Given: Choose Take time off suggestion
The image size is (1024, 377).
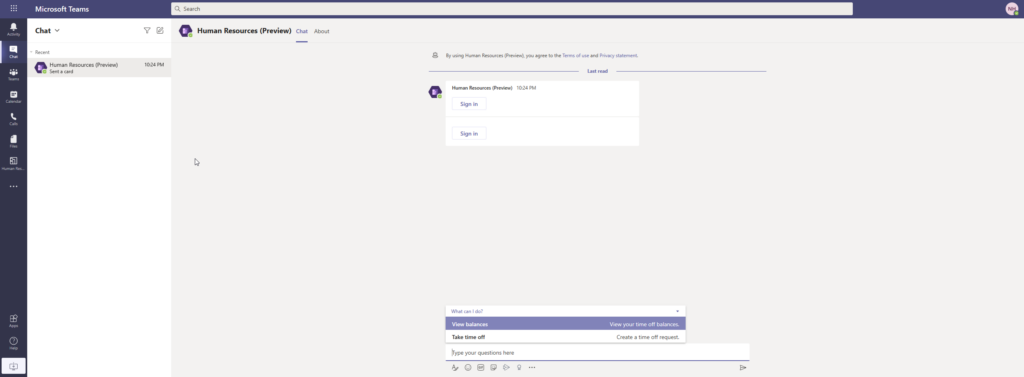Looking at the screenshot, I should tap(566, 337).
